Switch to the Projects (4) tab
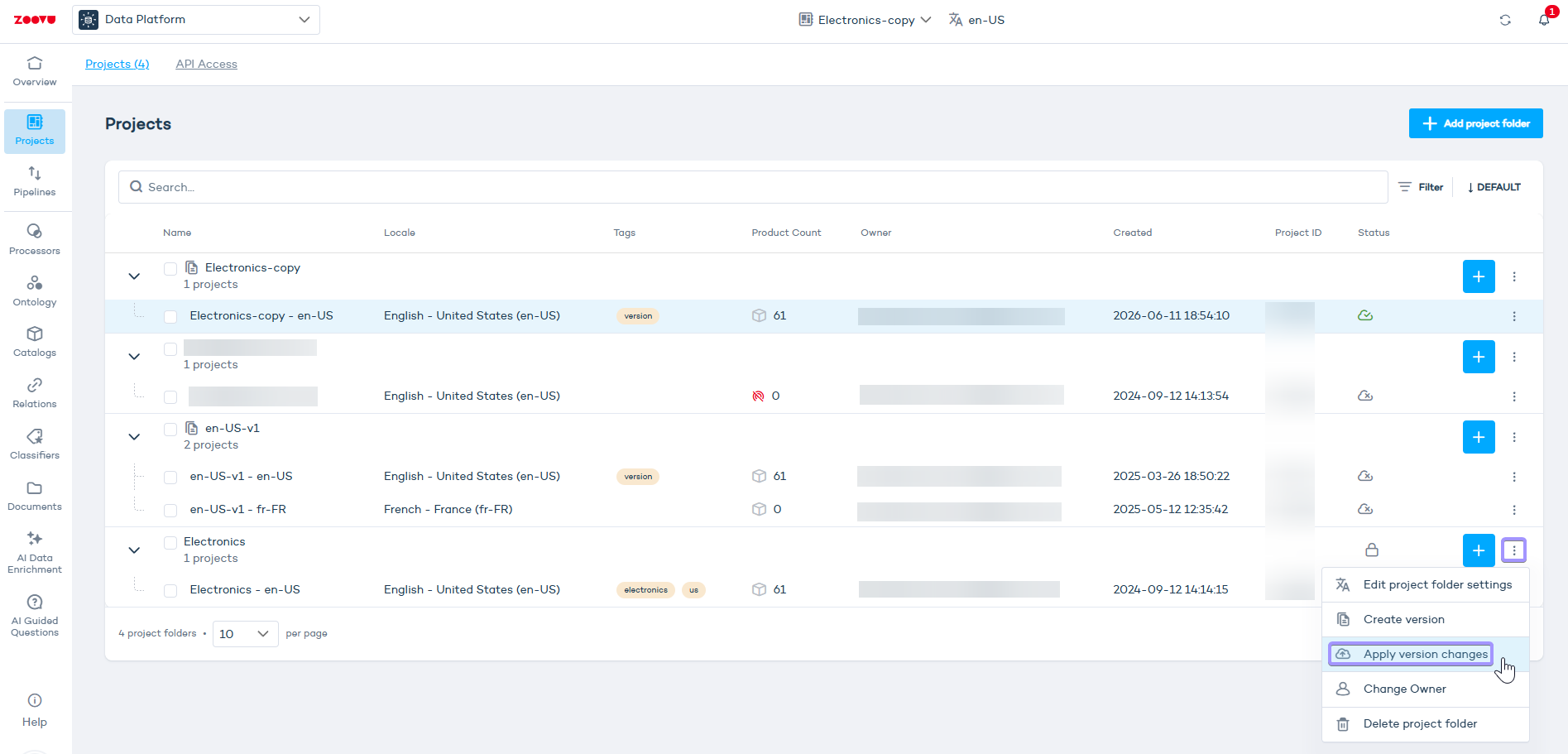This screenshot has width=1568, height=754. 117,64
